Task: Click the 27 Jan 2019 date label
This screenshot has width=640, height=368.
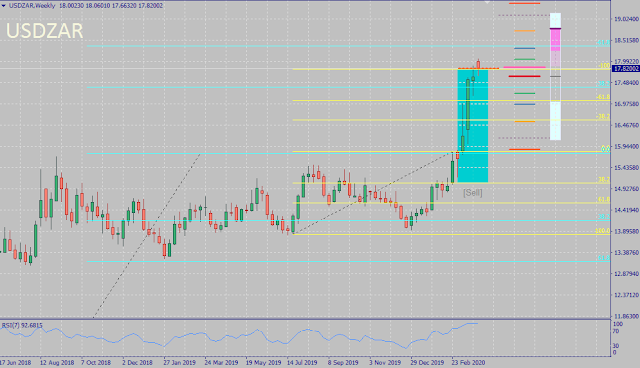Action: click(x=180, y=362)
